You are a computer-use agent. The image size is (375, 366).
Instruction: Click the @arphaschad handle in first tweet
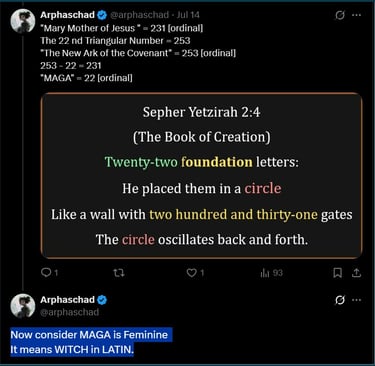[x=139, y=15]
